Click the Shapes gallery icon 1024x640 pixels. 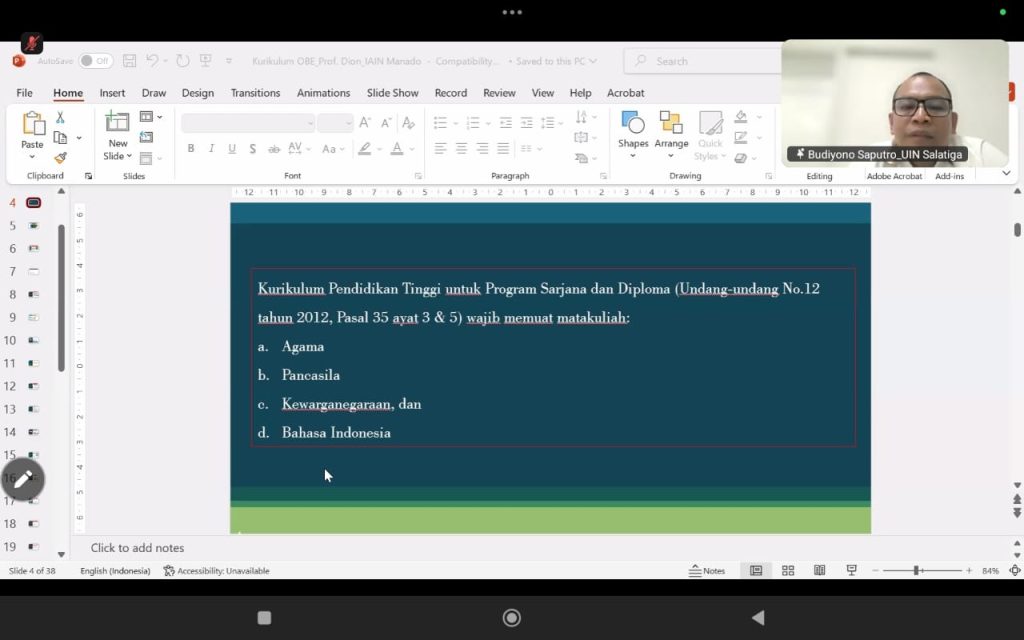[632, 123]
